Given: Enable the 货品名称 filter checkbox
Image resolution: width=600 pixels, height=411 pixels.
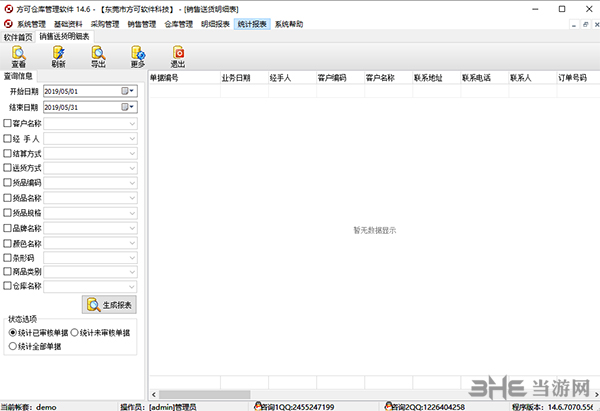Looking at the screenshot, I should point(7,197).
